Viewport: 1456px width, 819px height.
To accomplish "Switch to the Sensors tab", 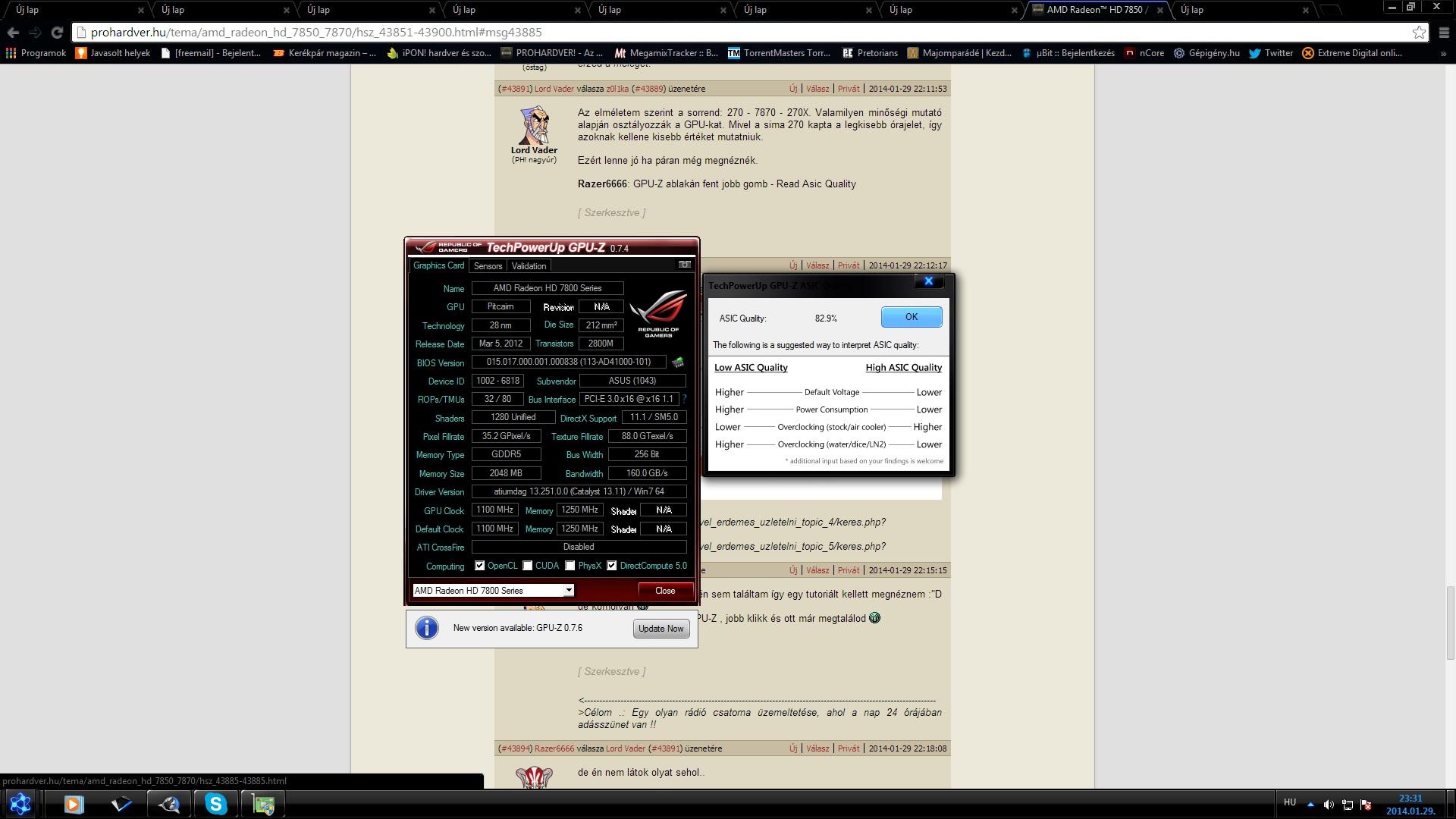I will pyautogui.click(x=488, y=266).
